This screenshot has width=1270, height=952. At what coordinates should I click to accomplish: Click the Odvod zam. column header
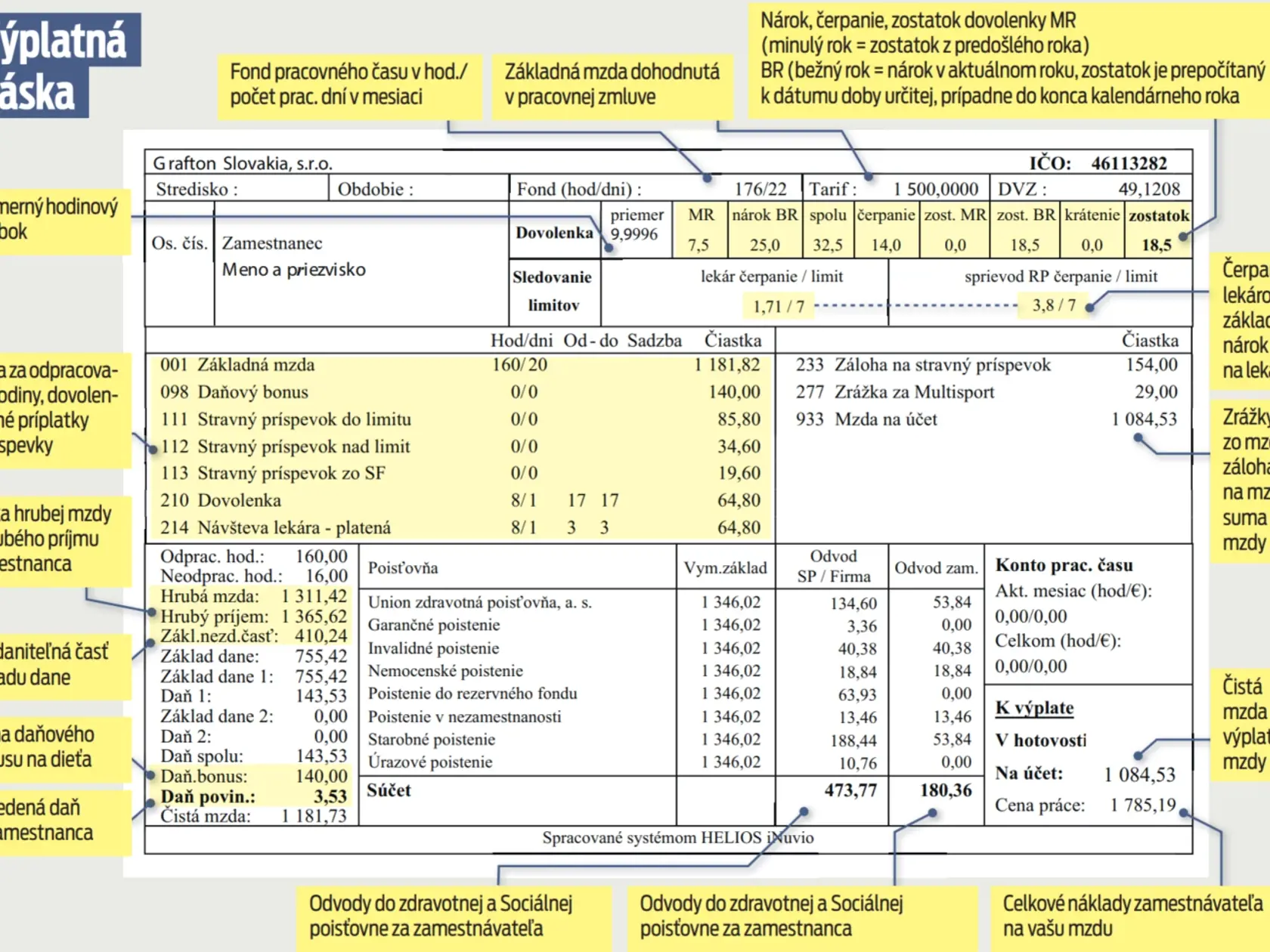[936, 568]
